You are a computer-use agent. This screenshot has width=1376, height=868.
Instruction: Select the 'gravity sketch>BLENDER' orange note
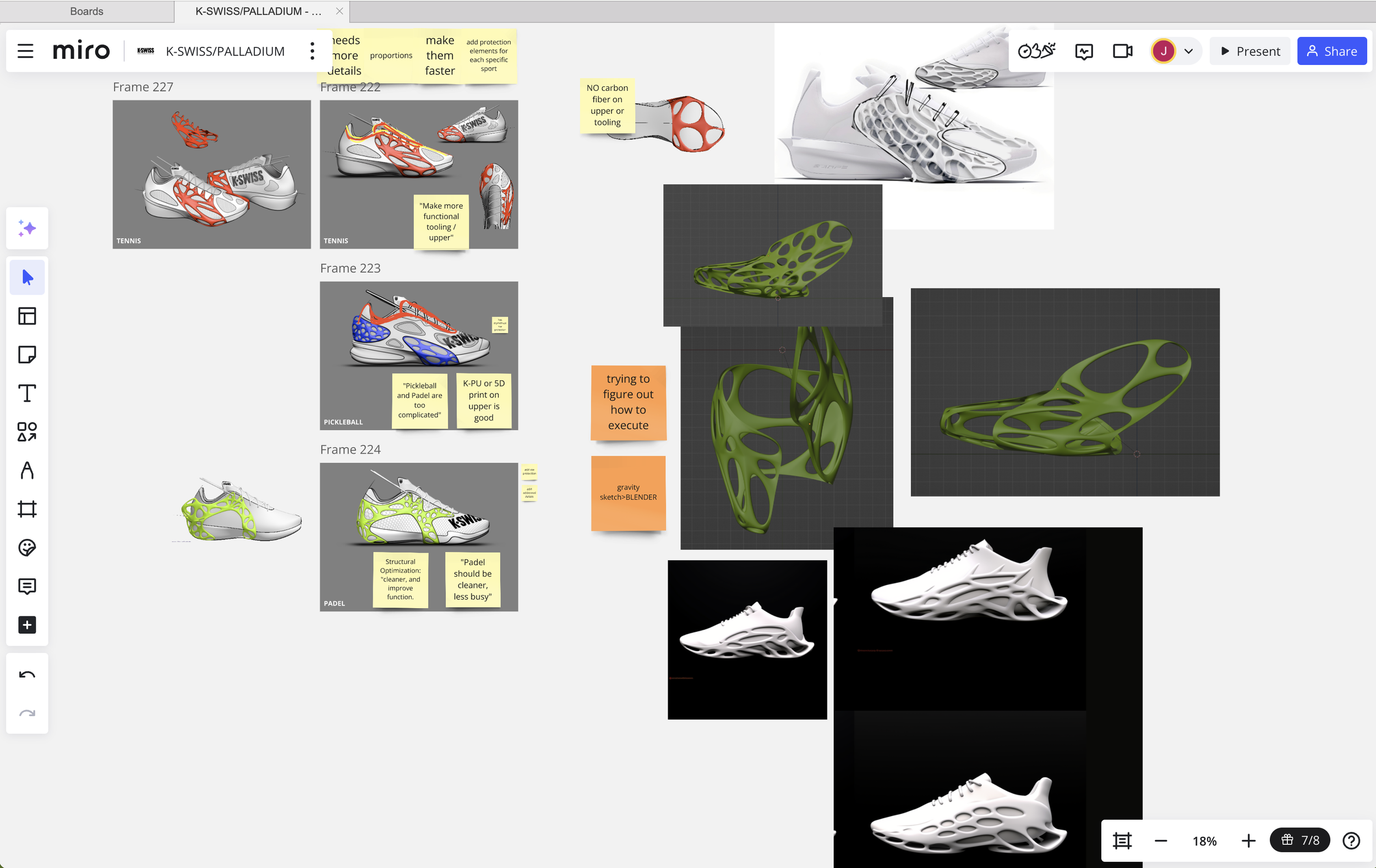coord(628,493)
